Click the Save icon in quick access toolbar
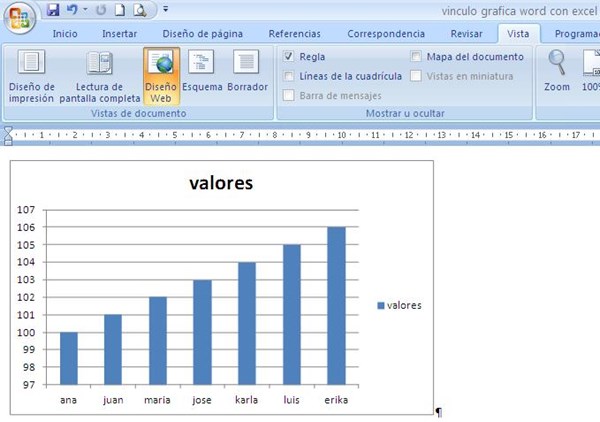This screenshot has height=422, width=600. click(x=53, y=10)
